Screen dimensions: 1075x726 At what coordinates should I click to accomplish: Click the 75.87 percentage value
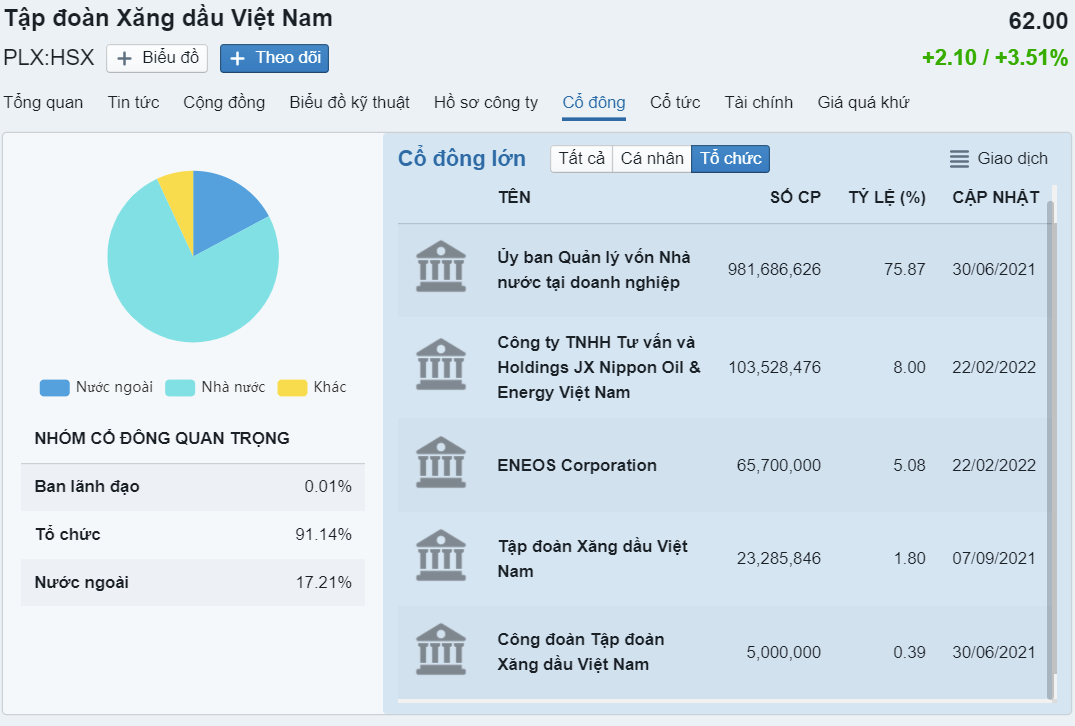[x=904, y=269]
